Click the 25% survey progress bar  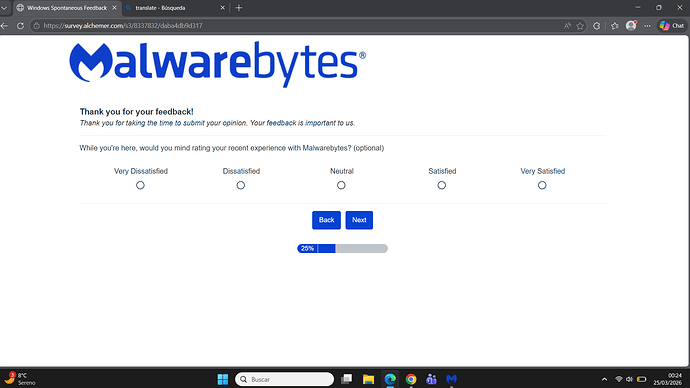tap(342, 249)
